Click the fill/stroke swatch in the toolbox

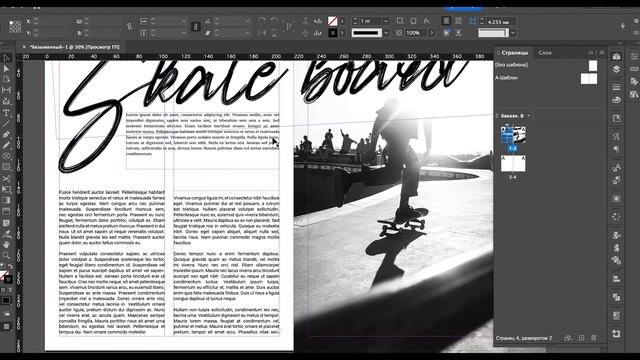tap(5, 277)
